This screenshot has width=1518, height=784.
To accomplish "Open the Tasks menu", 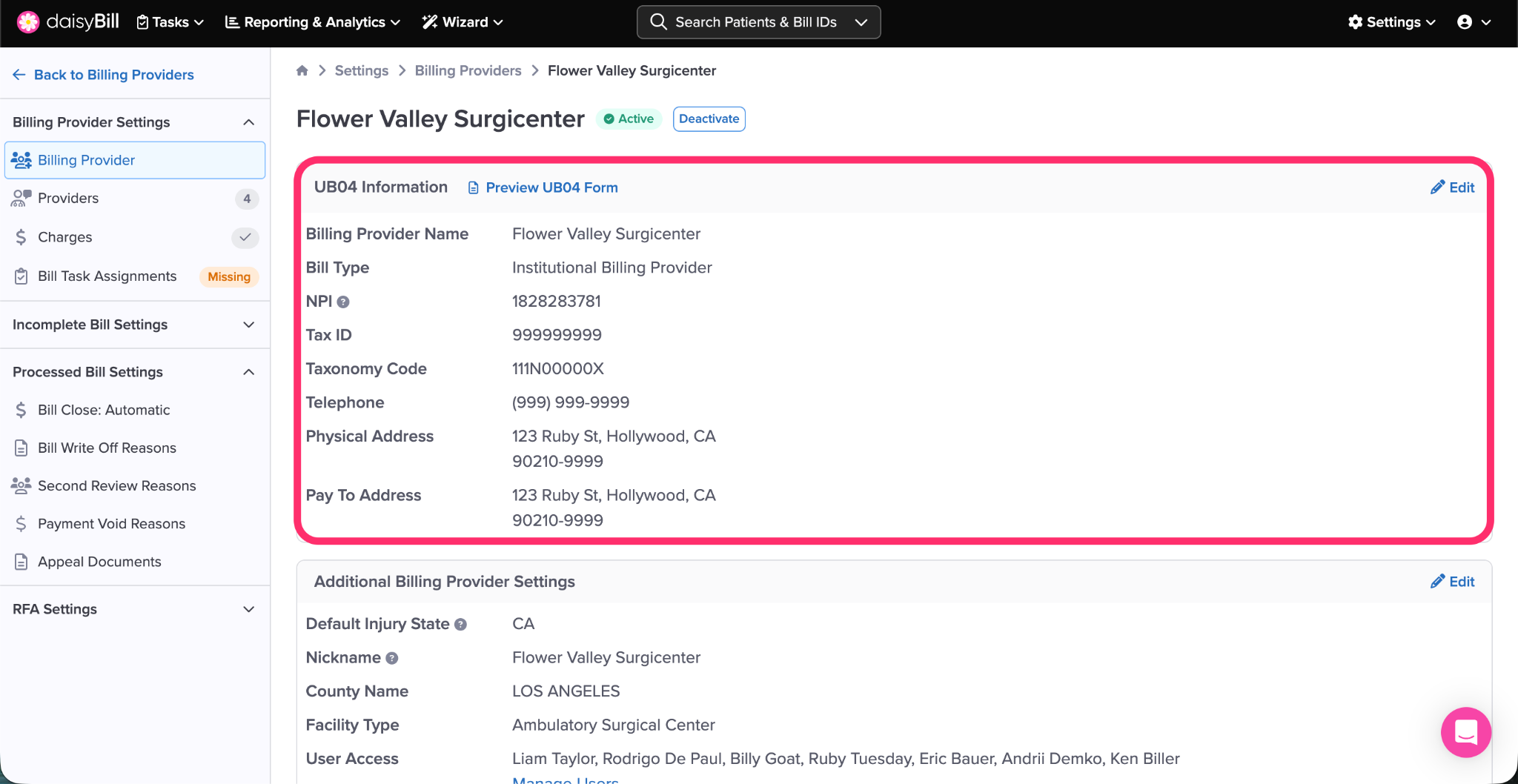I will [170, 22].
